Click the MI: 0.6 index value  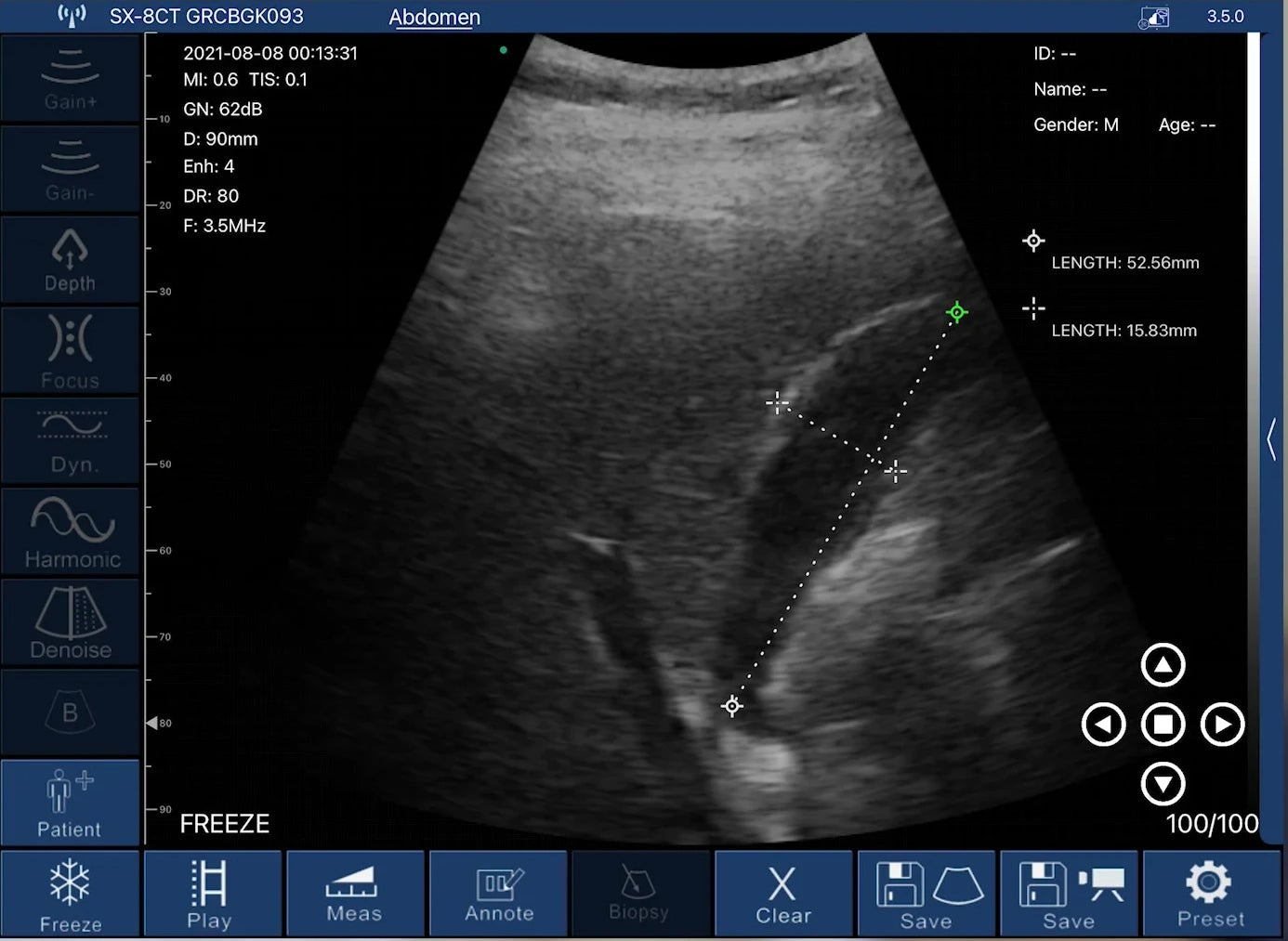[211, 80]
